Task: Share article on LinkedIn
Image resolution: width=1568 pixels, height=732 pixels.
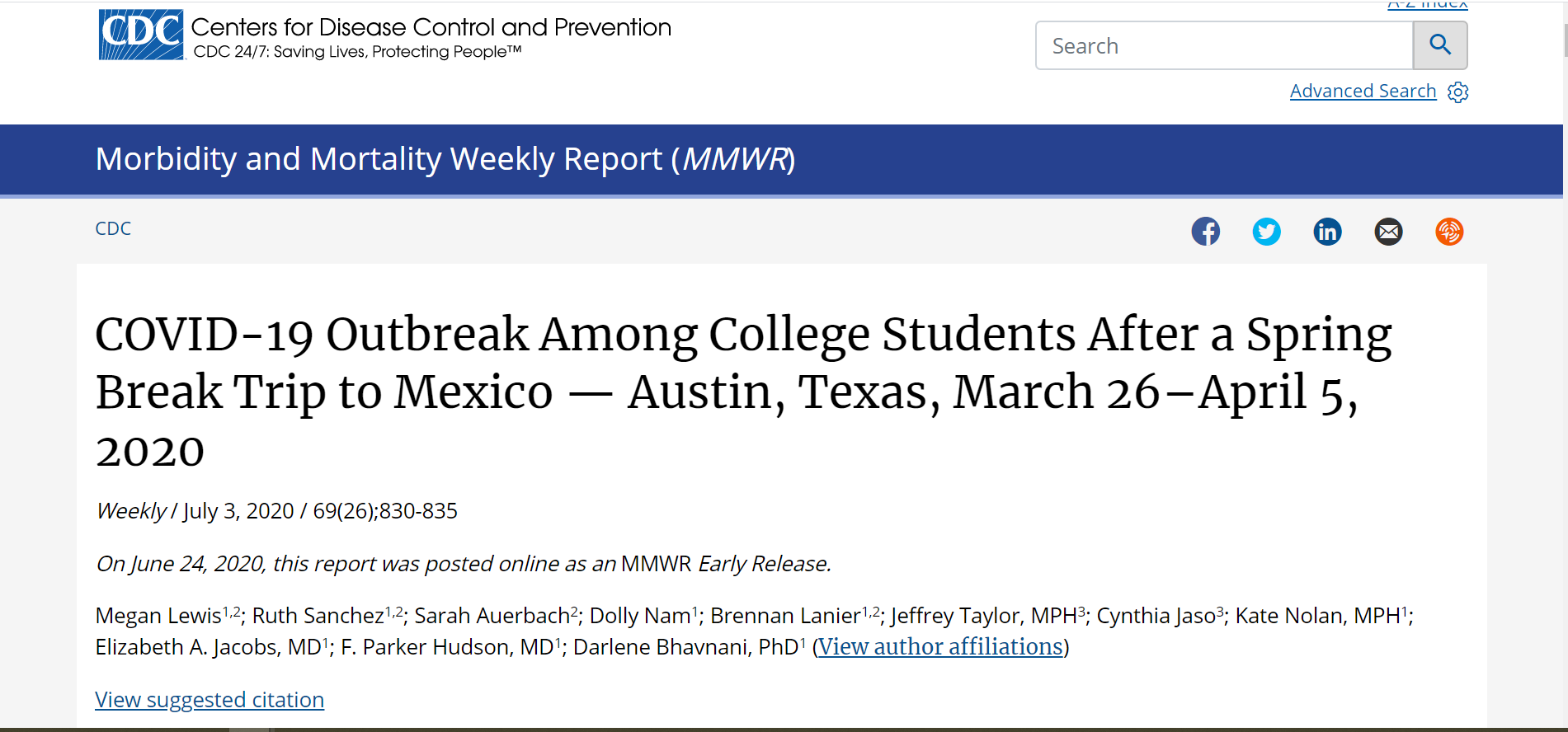Action: [x=1327, y=232]
